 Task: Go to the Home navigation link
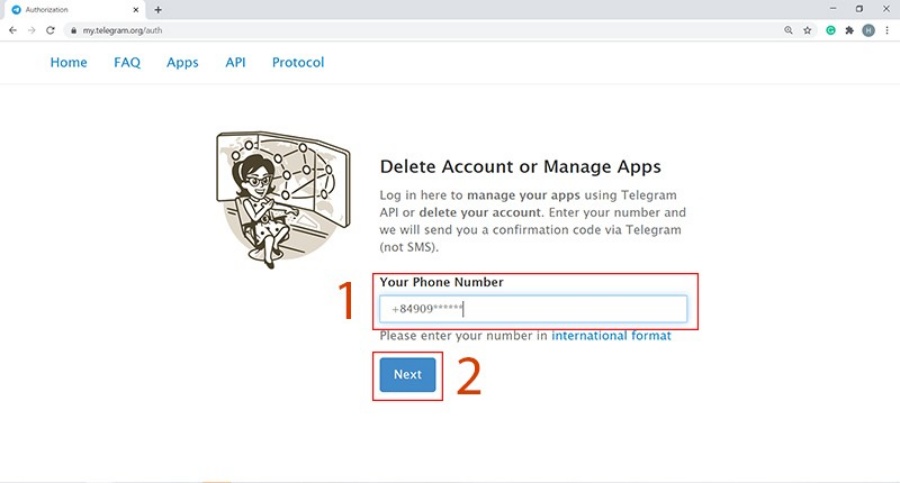point(69,62)
